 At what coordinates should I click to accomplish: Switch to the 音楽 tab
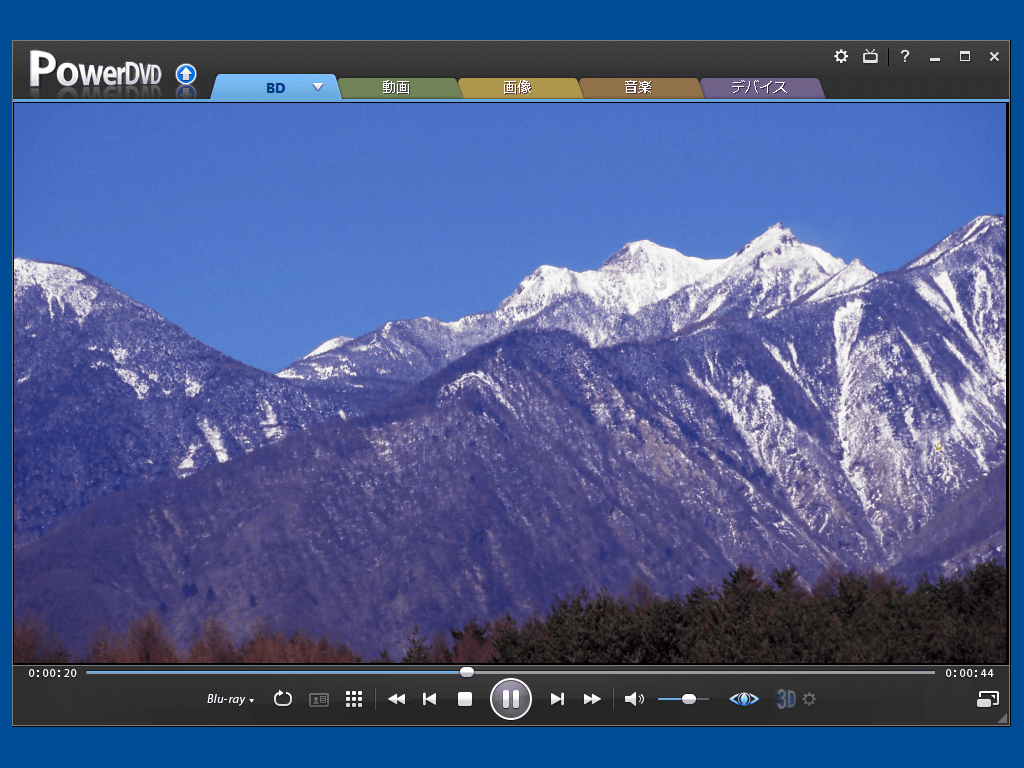tap(638, 88)
